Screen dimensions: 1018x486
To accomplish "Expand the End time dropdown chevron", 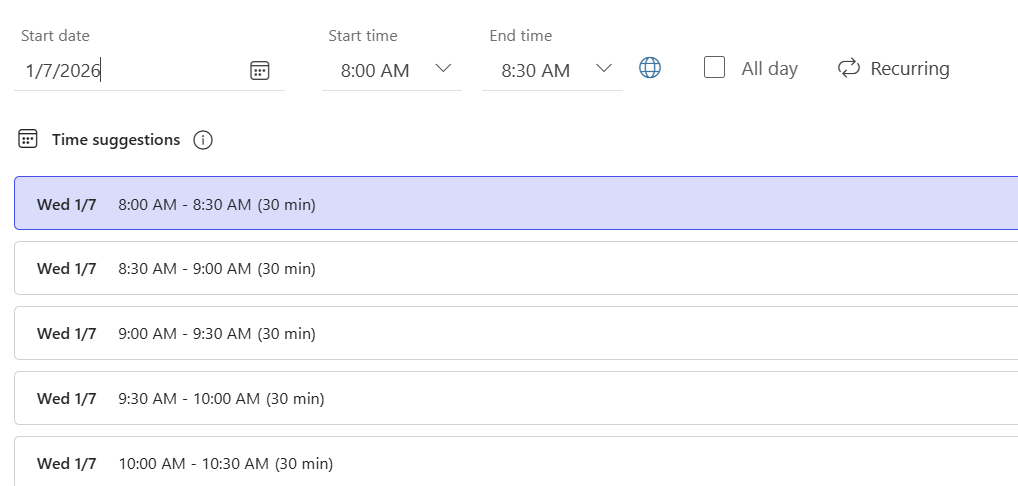I will pyautogui.click(x=603, y=69).
